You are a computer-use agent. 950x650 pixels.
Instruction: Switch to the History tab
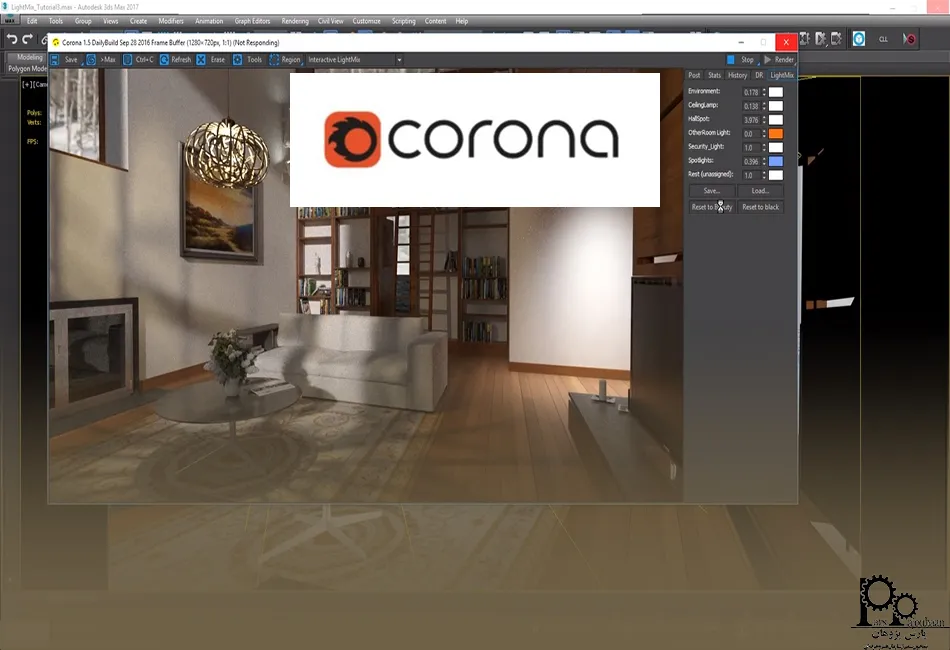738,74
